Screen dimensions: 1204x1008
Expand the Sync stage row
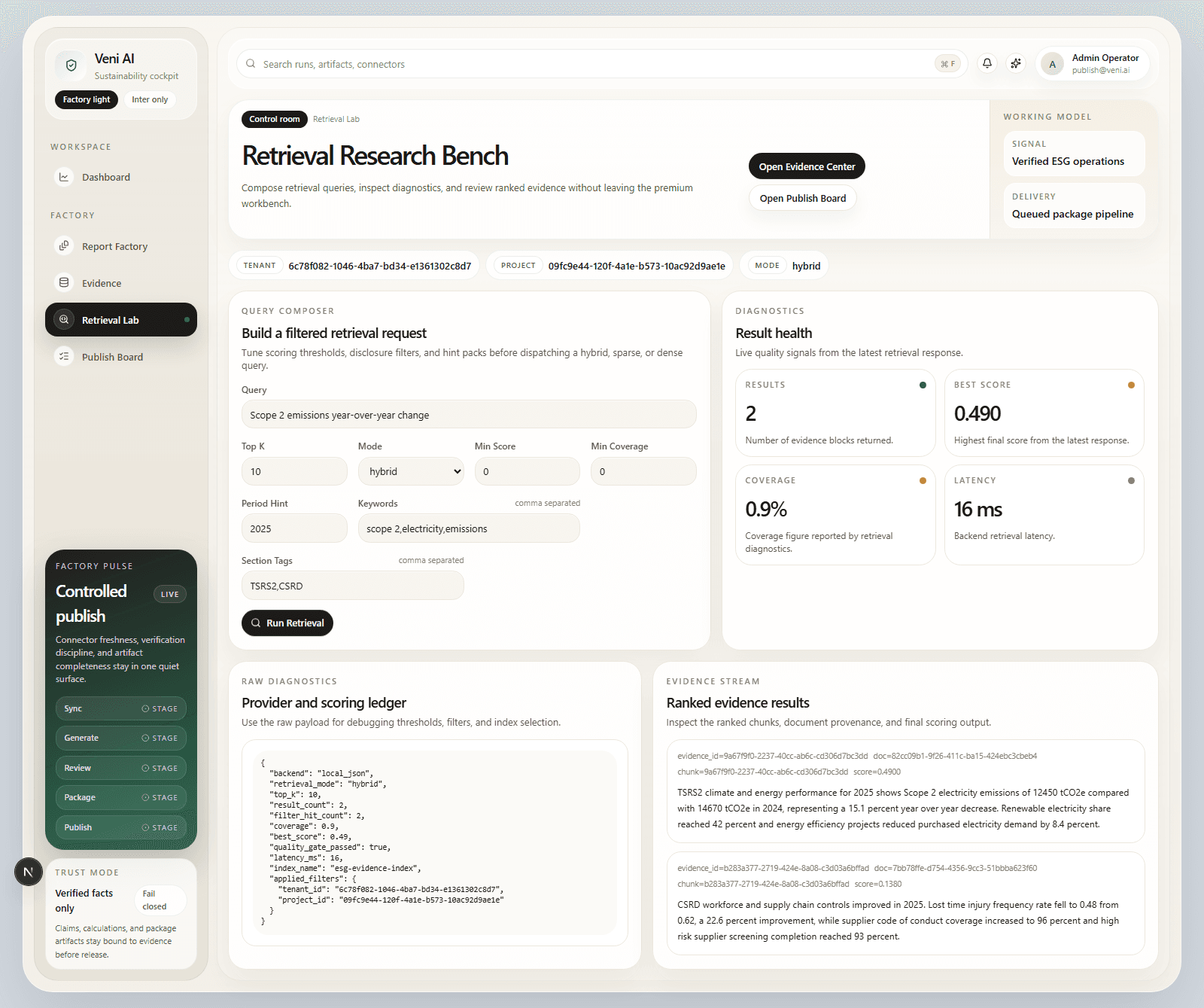[120, 708]
